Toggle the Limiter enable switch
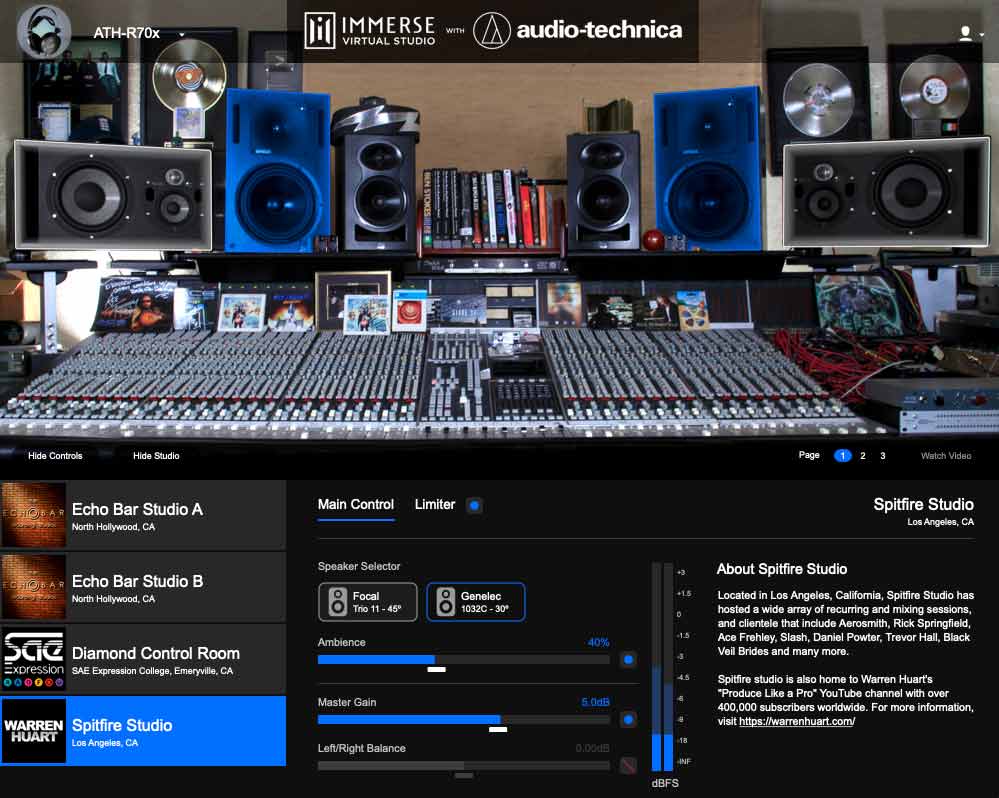The width and height of the screenshot is (999, 798). (472, 505)
